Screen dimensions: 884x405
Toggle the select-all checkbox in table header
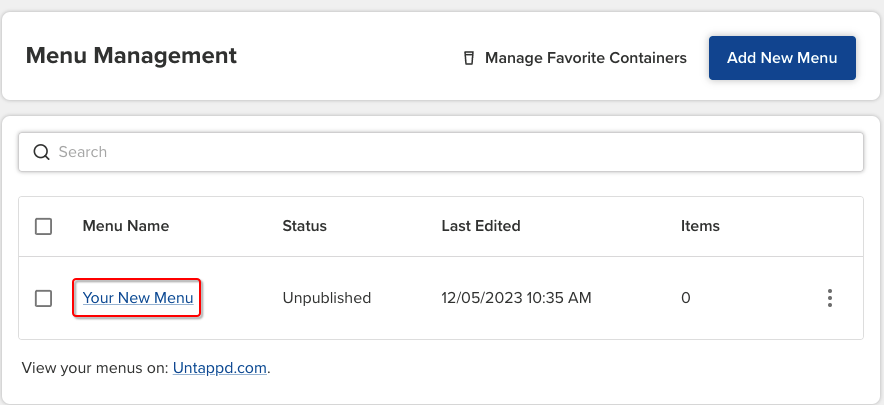point(44,226)
